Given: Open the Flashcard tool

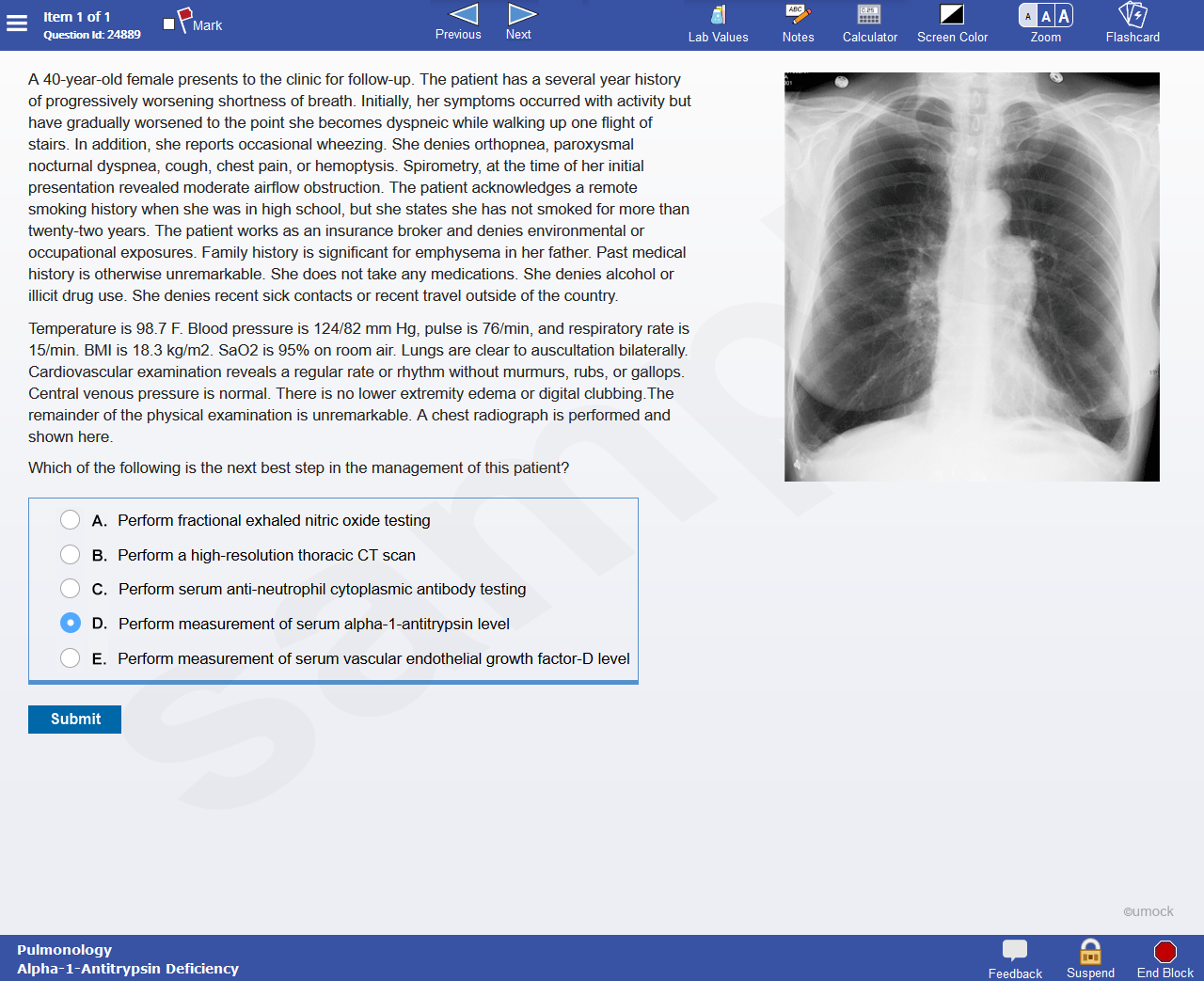Looking at the screenshot, I should pos(1133,24).
